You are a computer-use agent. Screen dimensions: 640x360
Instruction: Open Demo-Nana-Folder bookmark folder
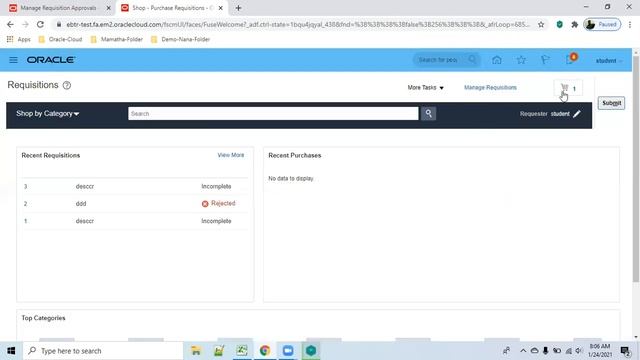pyautogui.click(x=180, y=40)
